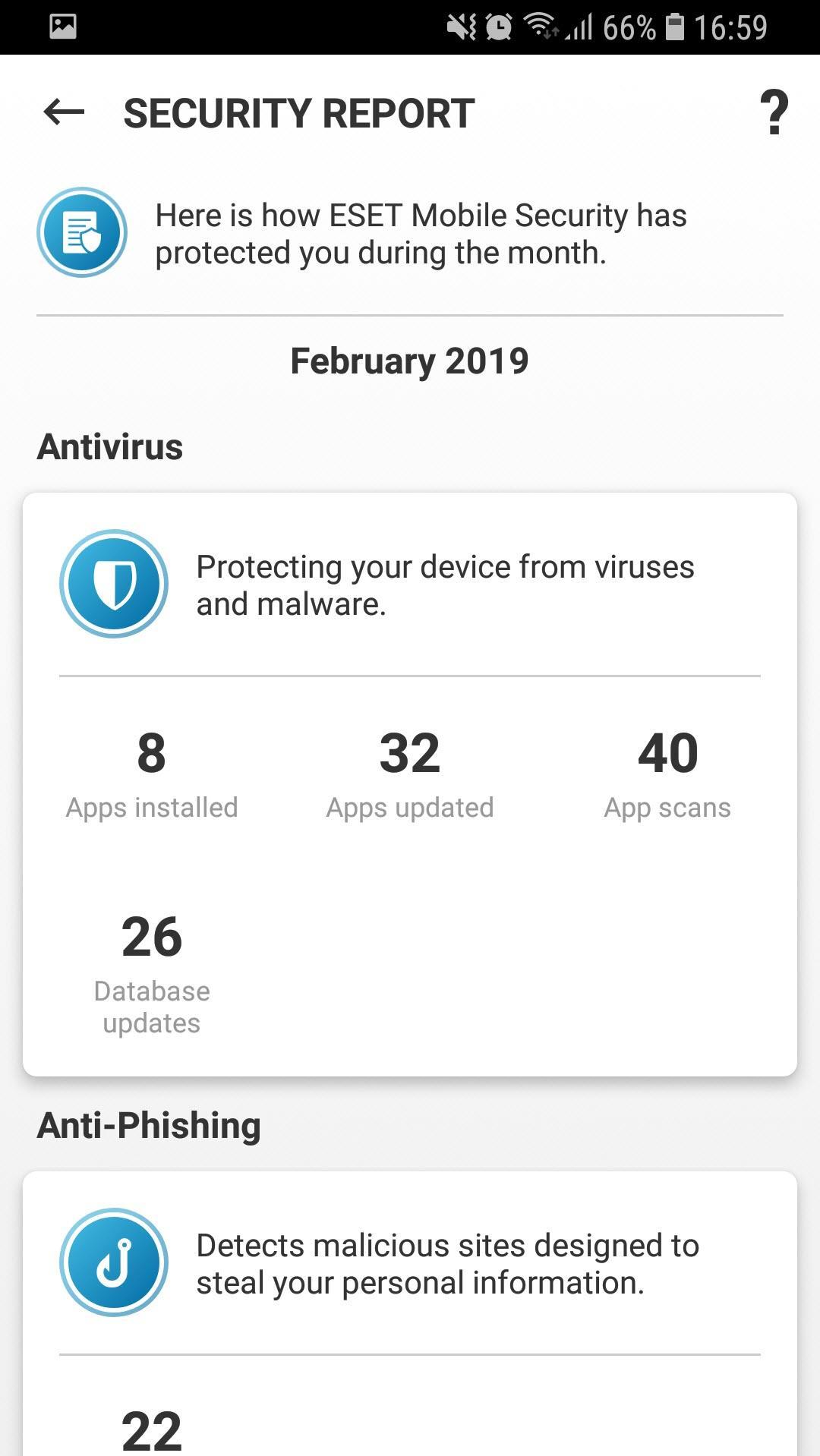Tap the Antivirus section heading
The height and width of the screenshot is (1456, 820).
coord(110,446)
